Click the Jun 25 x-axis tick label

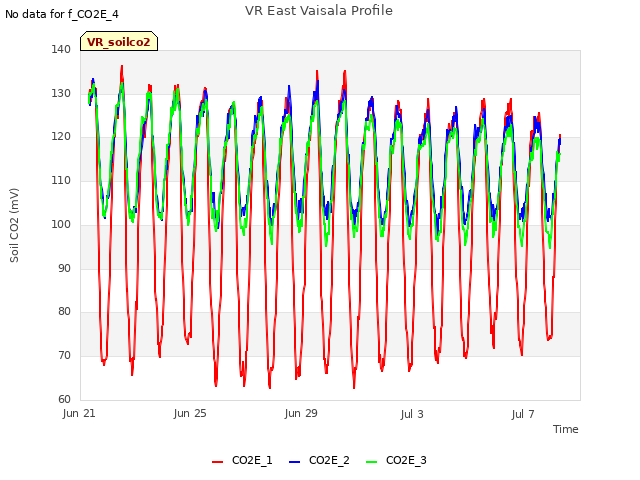(x=190, y=413)
